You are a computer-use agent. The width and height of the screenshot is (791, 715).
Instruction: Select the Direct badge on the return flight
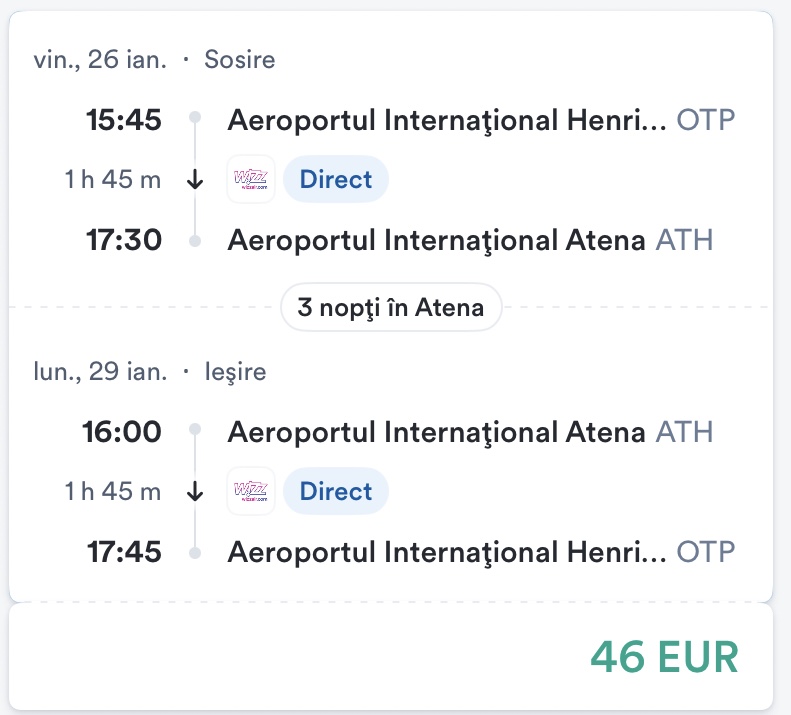(x=335, y=491)
